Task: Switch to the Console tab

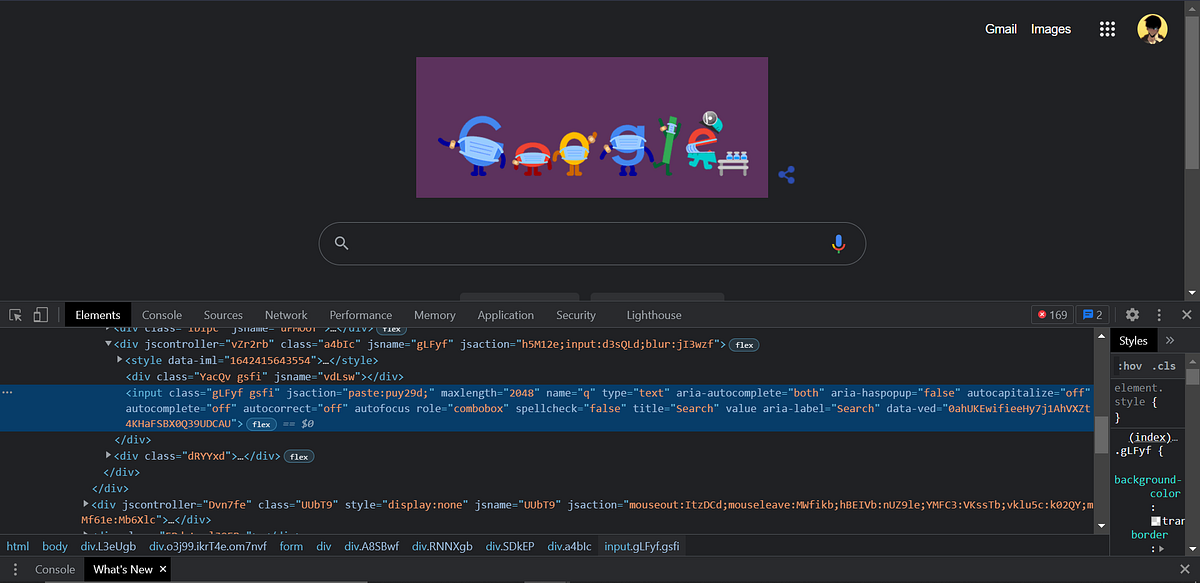Action: coord(162,315)
